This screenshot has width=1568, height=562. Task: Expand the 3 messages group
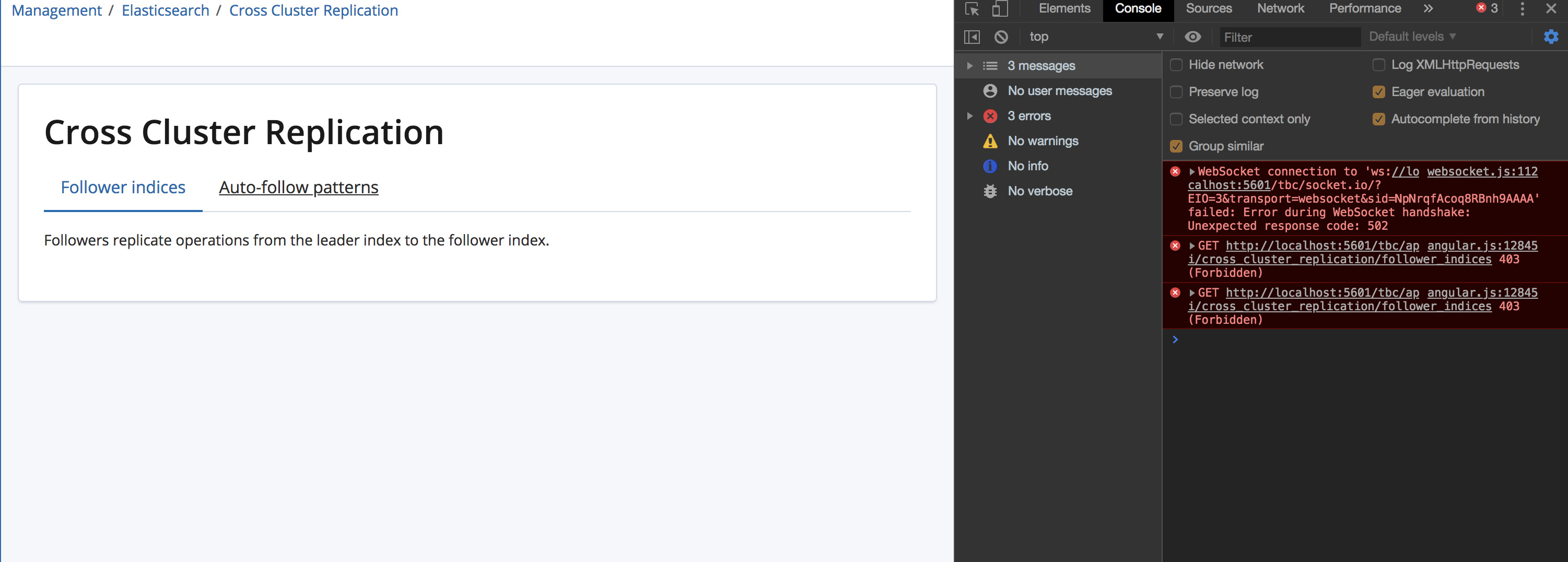[969, 66]
